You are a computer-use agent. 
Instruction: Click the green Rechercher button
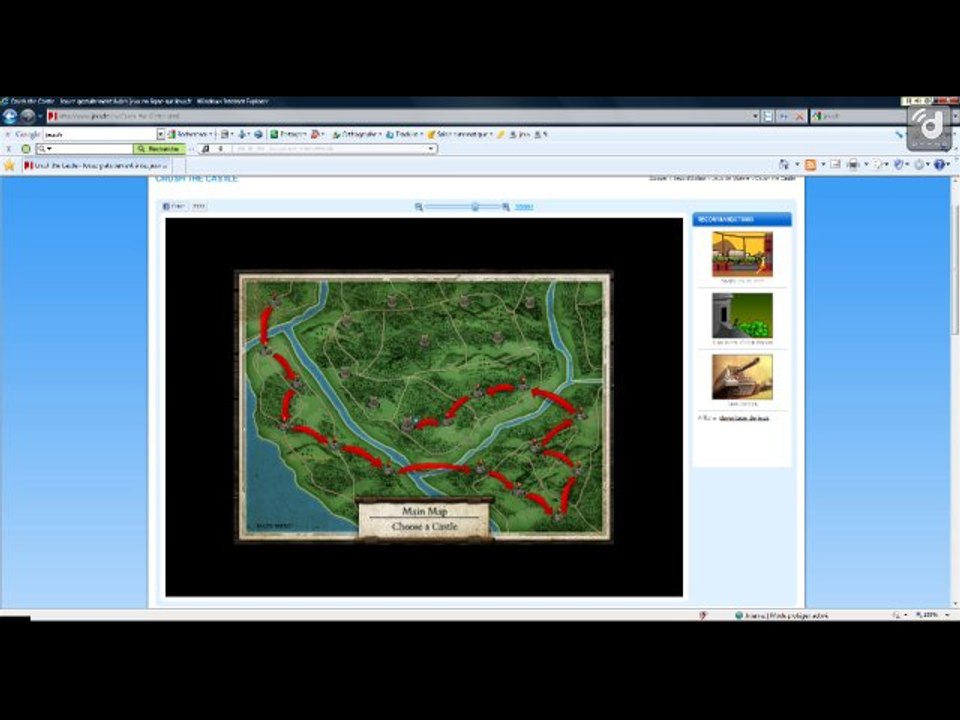tap(159, 149)
